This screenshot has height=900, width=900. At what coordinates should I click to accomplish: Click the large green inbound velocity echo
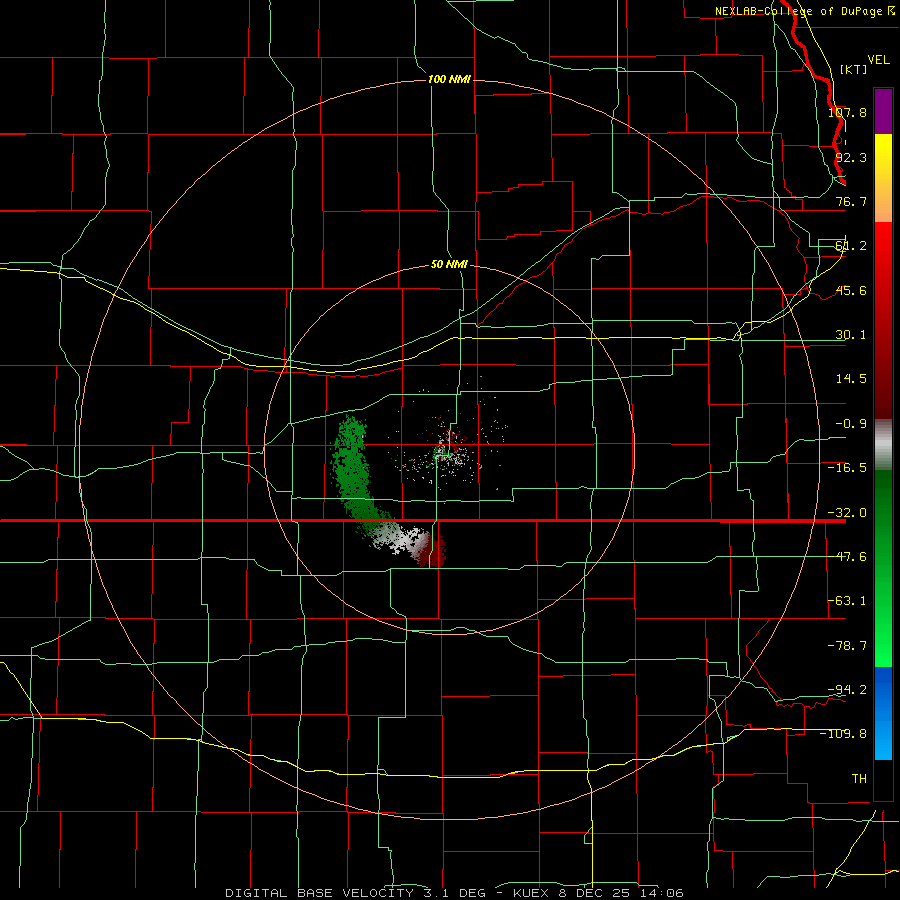(350, 470)
